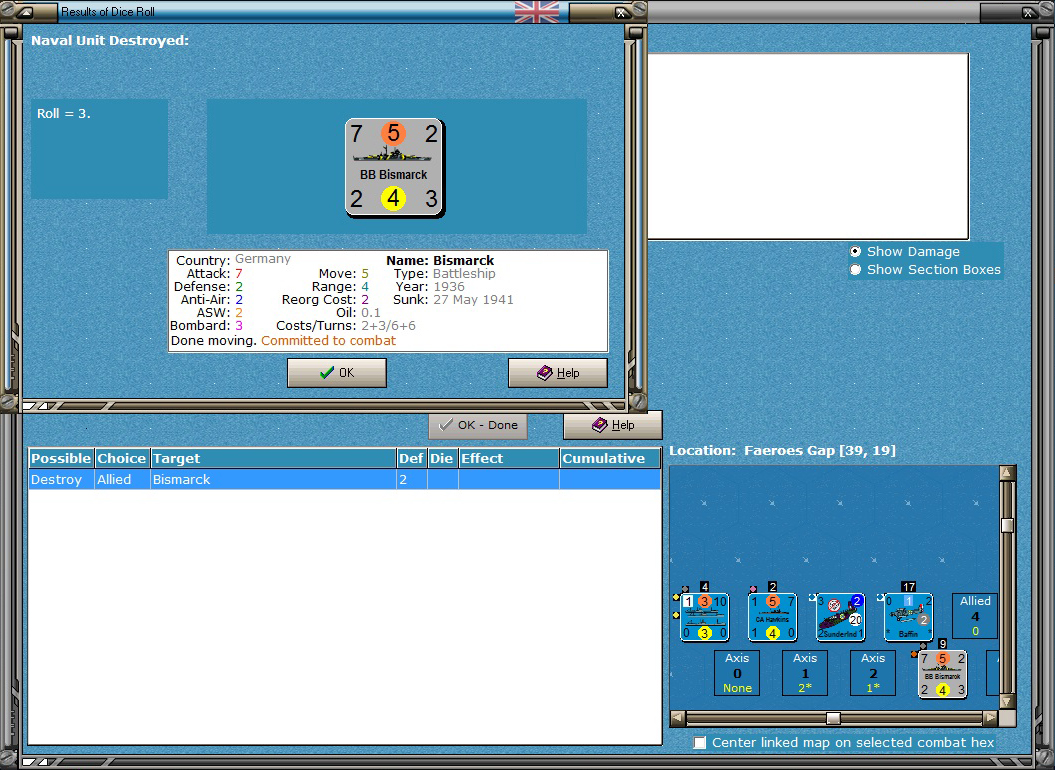Click the 'Roll = 3.' result text
This screenshot has height=770, width=1055.
tap(64, 114)
